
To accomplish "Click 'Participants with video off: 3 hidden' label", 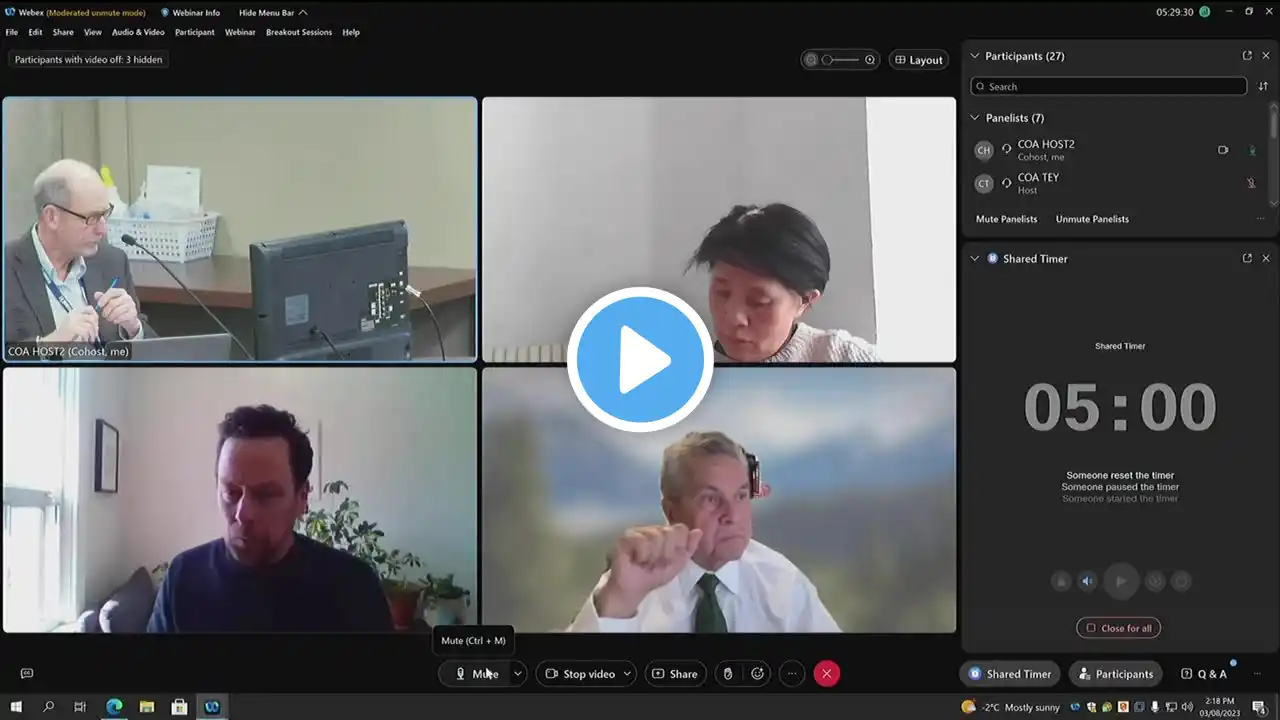I will point(88,60).
